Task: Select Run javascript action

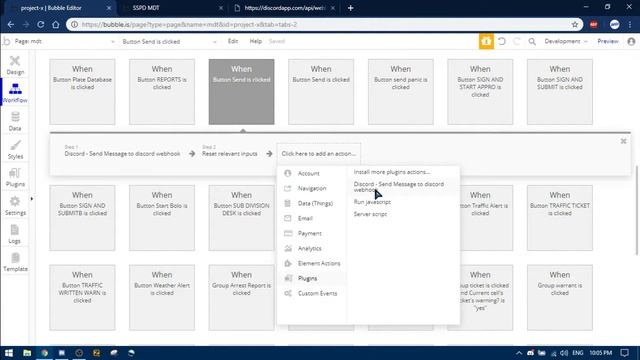Action: 372,202
